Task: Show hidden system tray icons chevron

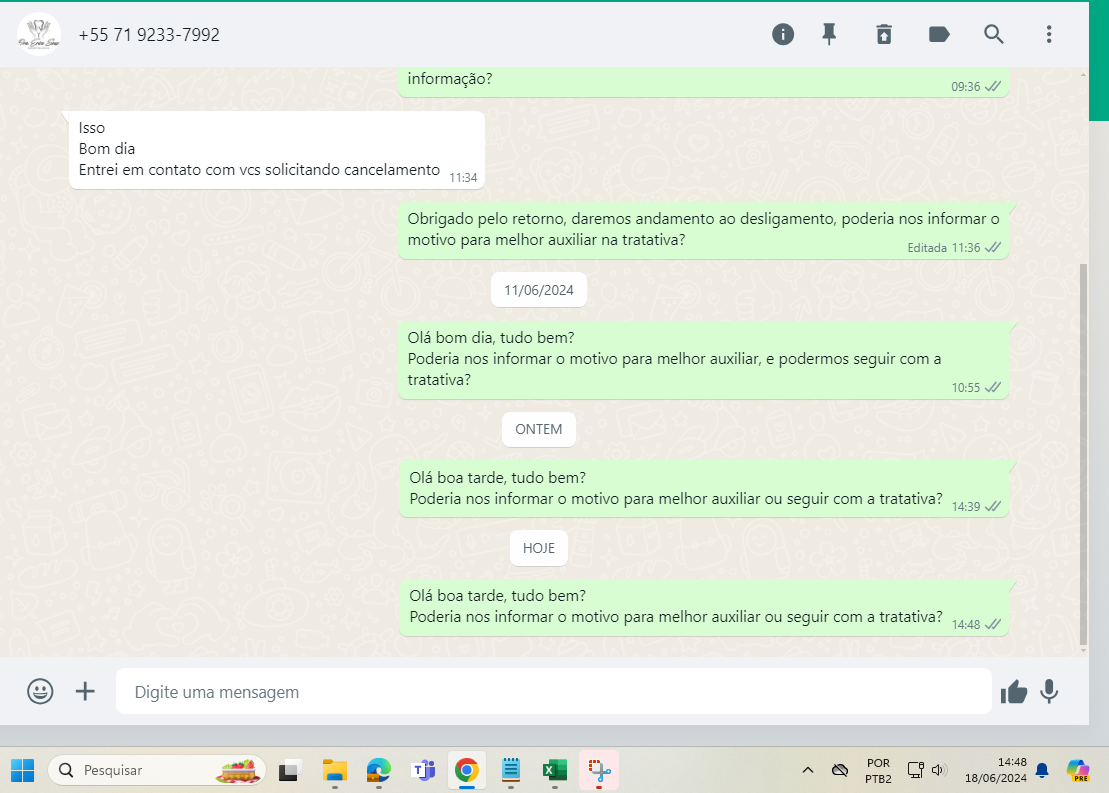Action: tap(808, 770)
